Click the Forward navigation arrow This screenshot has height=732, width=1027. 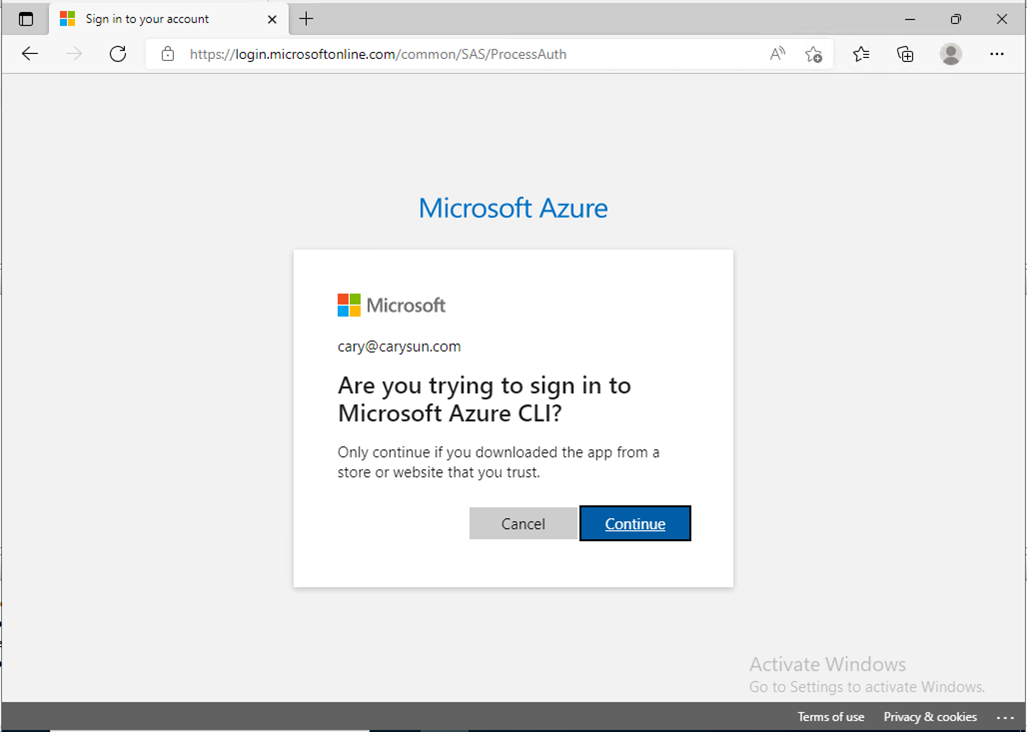tap(74, 54)
